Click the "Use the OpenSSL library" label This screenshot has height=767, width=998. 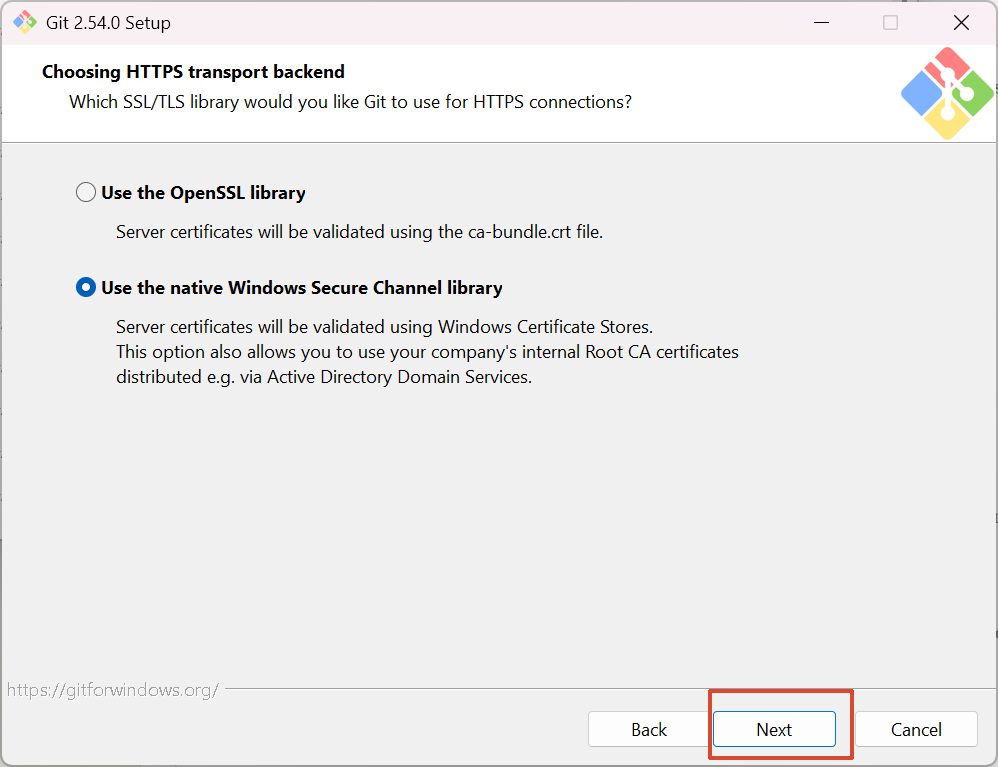pyautogui.click(x=203, y=193)
